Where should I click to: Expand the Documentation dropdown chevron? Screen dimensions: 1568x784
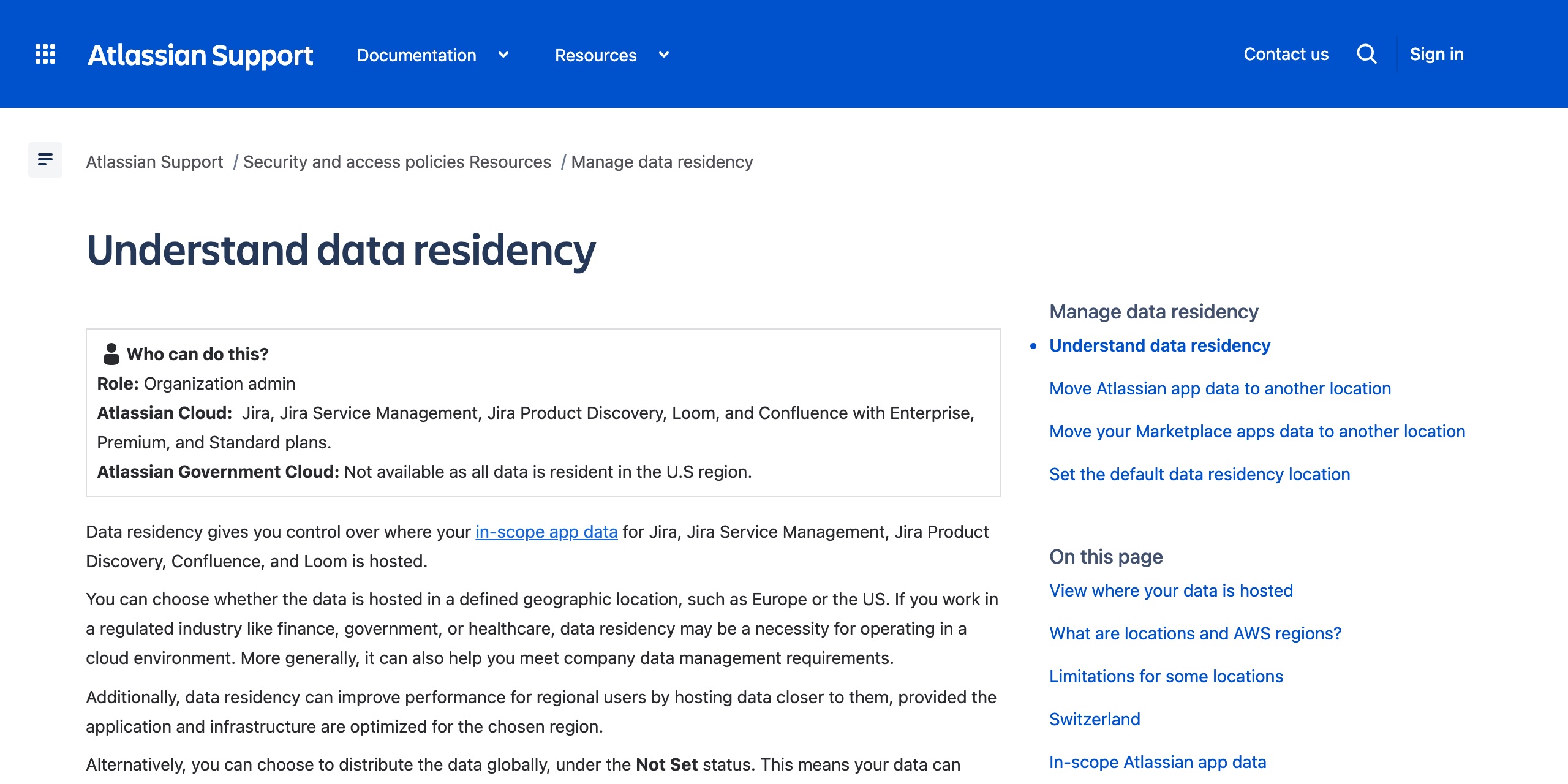[x=503, y=55]
